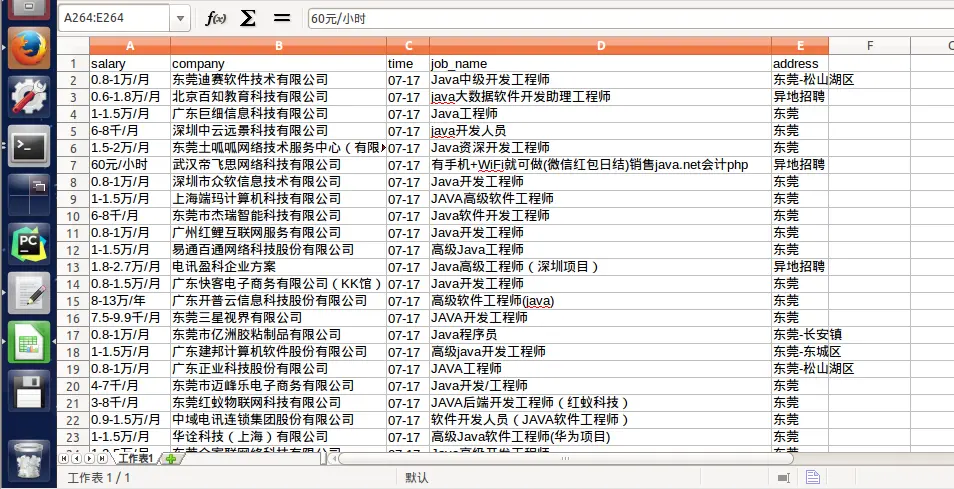Click the '工作表 1 / 1' status bar field
This screenshot has height=489, width=954.
(99, 478)
